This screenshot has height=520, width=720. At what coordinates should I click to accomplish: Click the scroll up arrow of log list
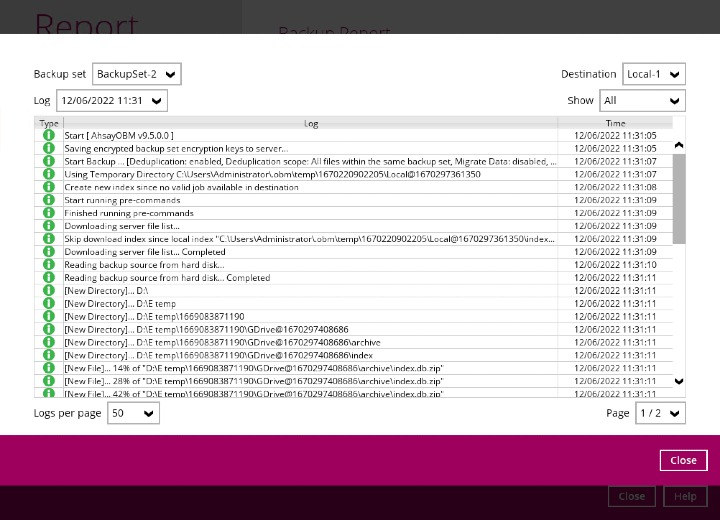[679, 145]
